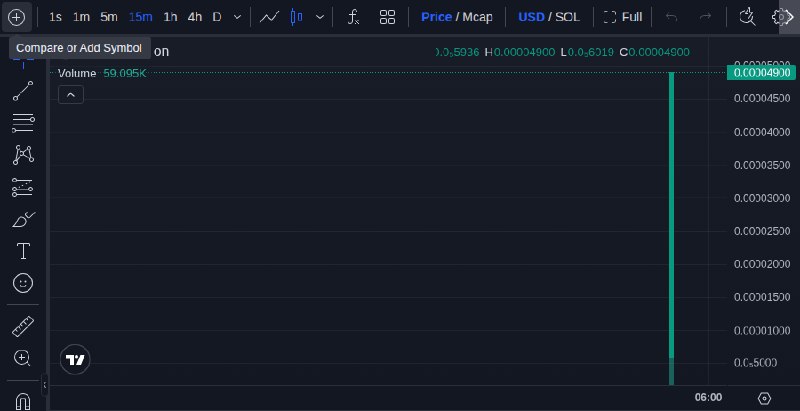Open the indicators fx menu
This screenshot has height=411, width=800.
pos(354,17)
